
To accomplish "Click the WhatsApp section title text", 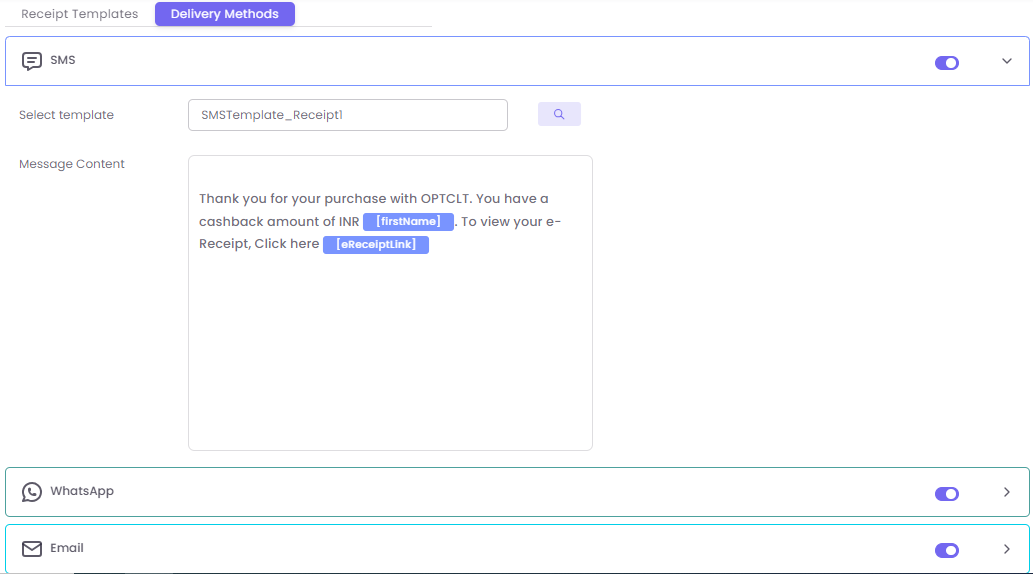I will (x=82, y=491).
